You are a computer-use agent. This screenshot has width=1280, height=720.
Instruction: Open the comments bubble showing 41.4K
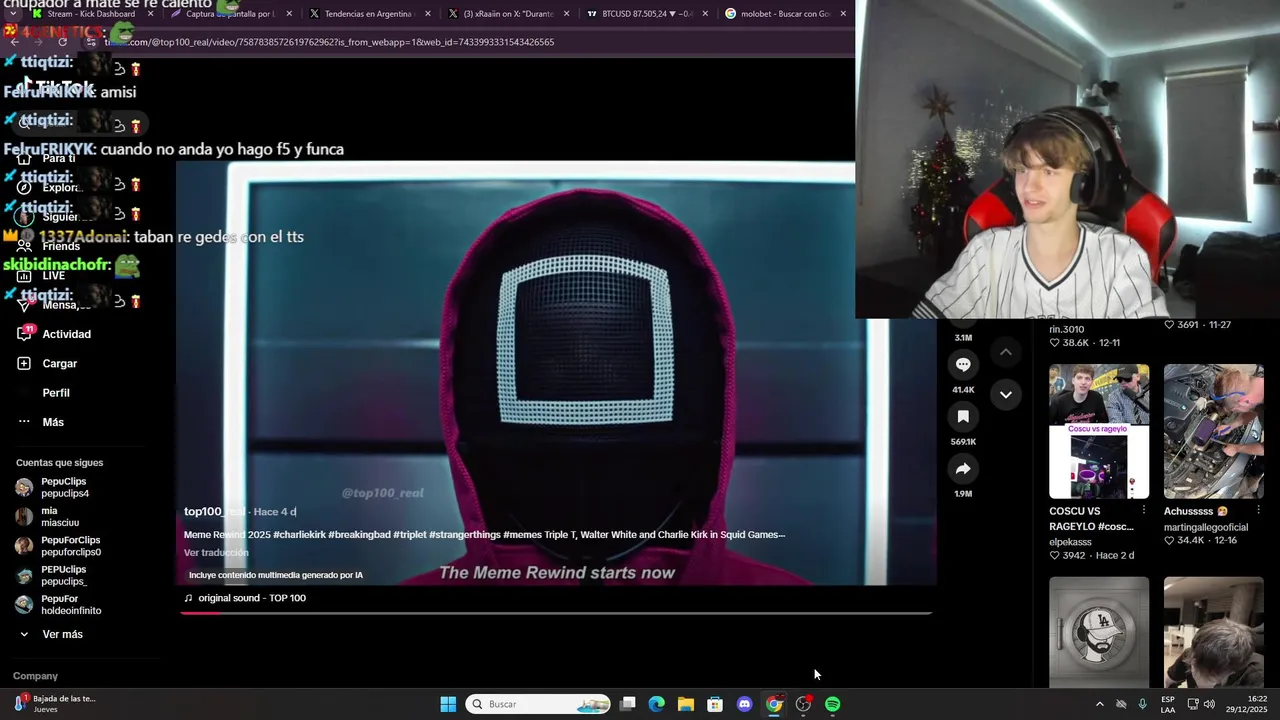(963, 365)
